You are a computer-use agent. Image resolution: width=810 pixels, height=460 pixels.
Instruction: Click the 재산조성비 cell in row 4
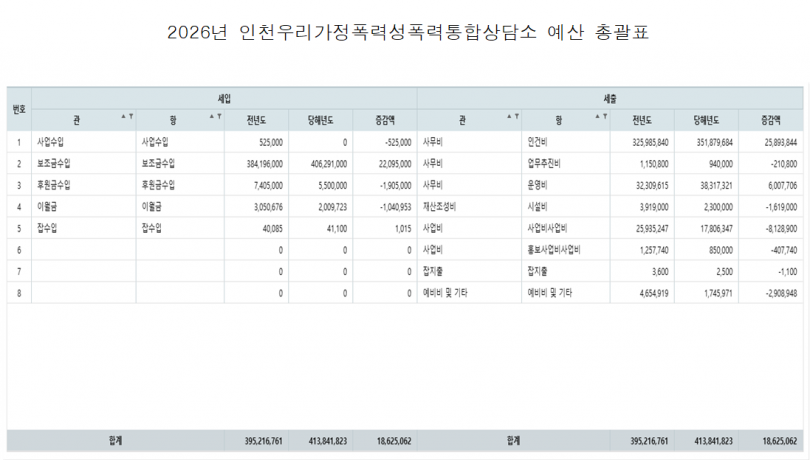pos(440,206)
